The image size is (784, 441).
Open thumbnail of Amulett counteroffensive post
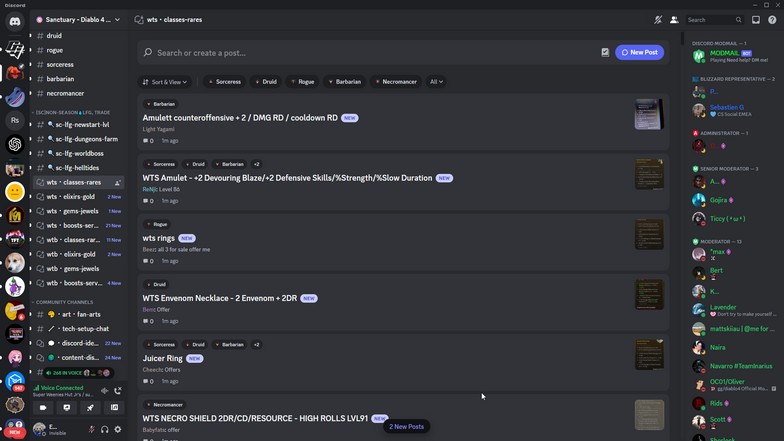click(x=649, y=114)
